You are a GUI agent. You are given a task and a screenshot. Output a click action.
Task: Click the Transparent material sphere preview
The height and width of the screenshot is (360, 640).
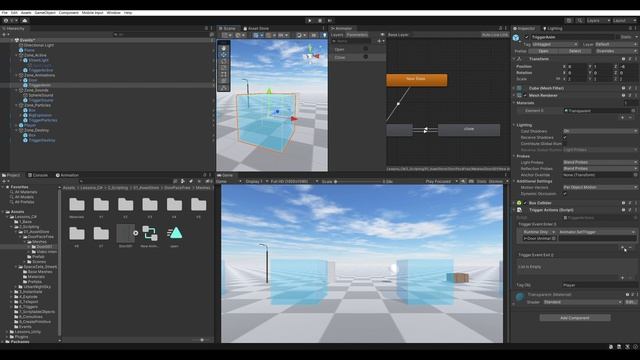tap(520, 298)
